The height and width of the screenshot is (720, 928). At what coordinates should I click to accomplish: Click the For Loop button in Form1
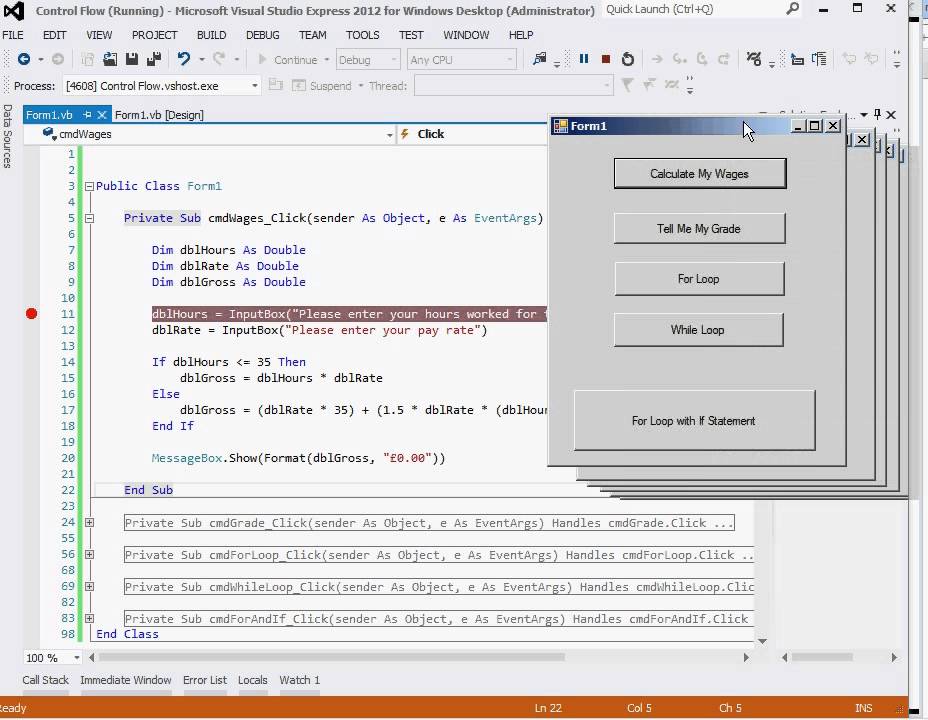pos(699,279)
